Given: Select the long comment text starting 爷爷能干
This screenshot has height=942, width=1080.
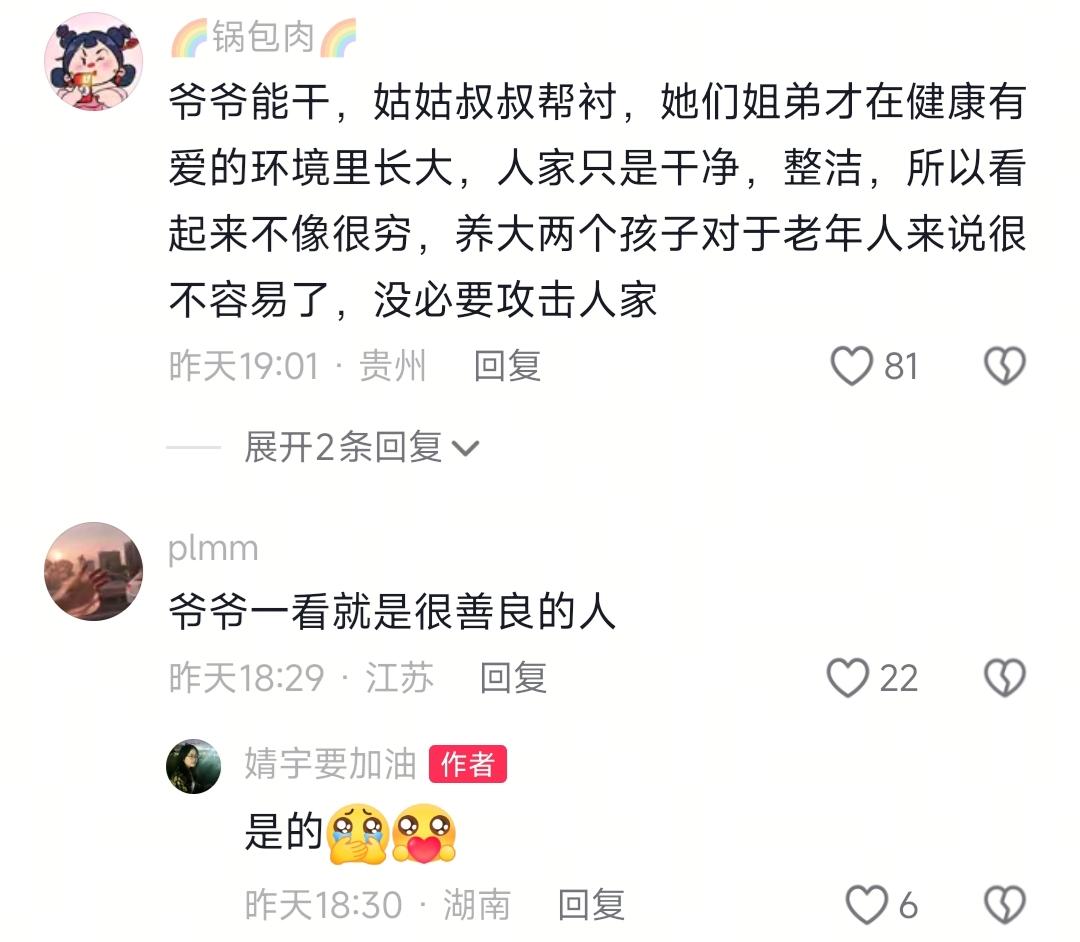Looking at the screenshot, I should point(598,200).
